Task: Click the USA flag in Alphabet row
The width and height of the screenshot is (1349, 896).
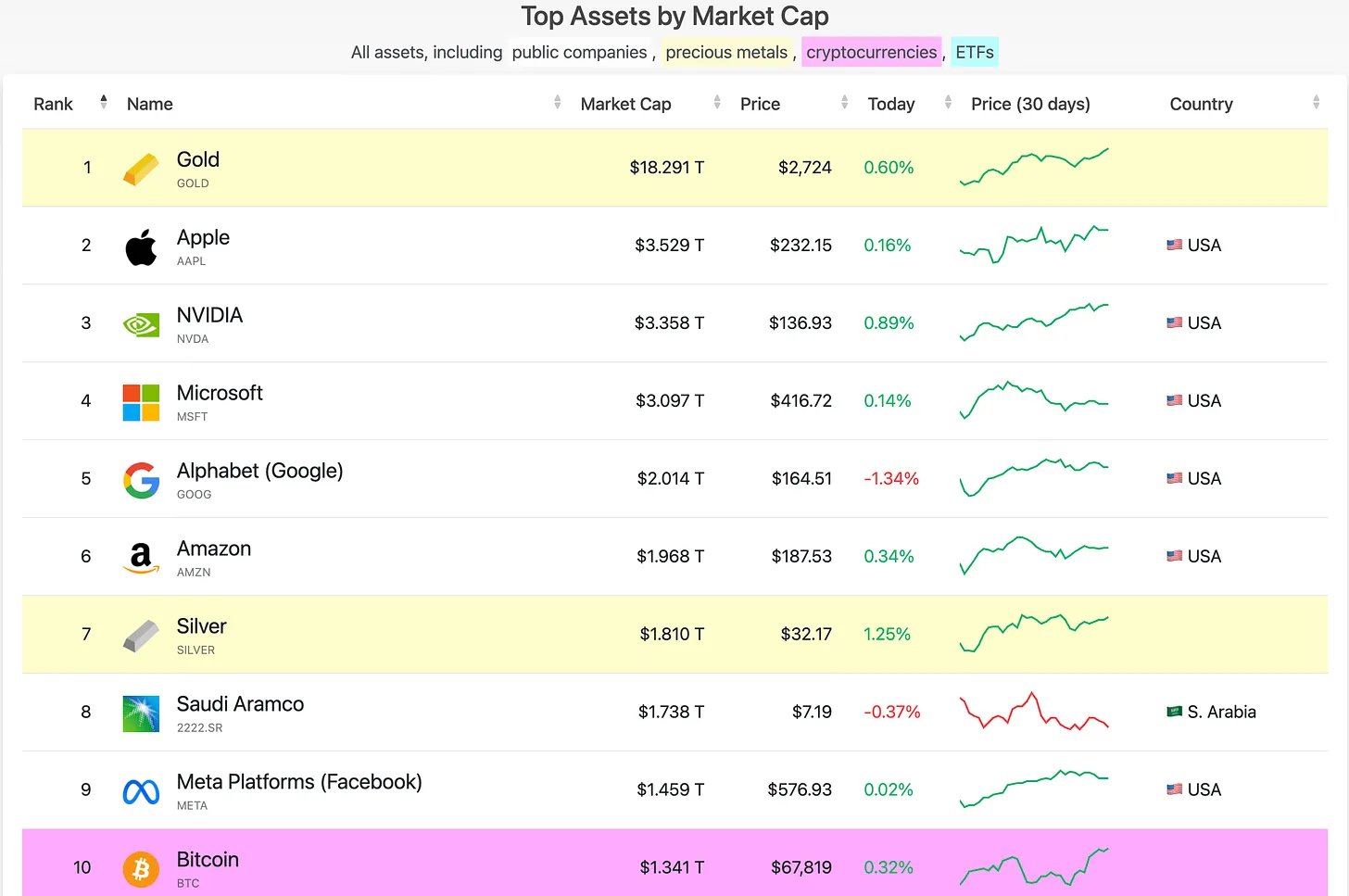Action: (x=1174, y=479)
